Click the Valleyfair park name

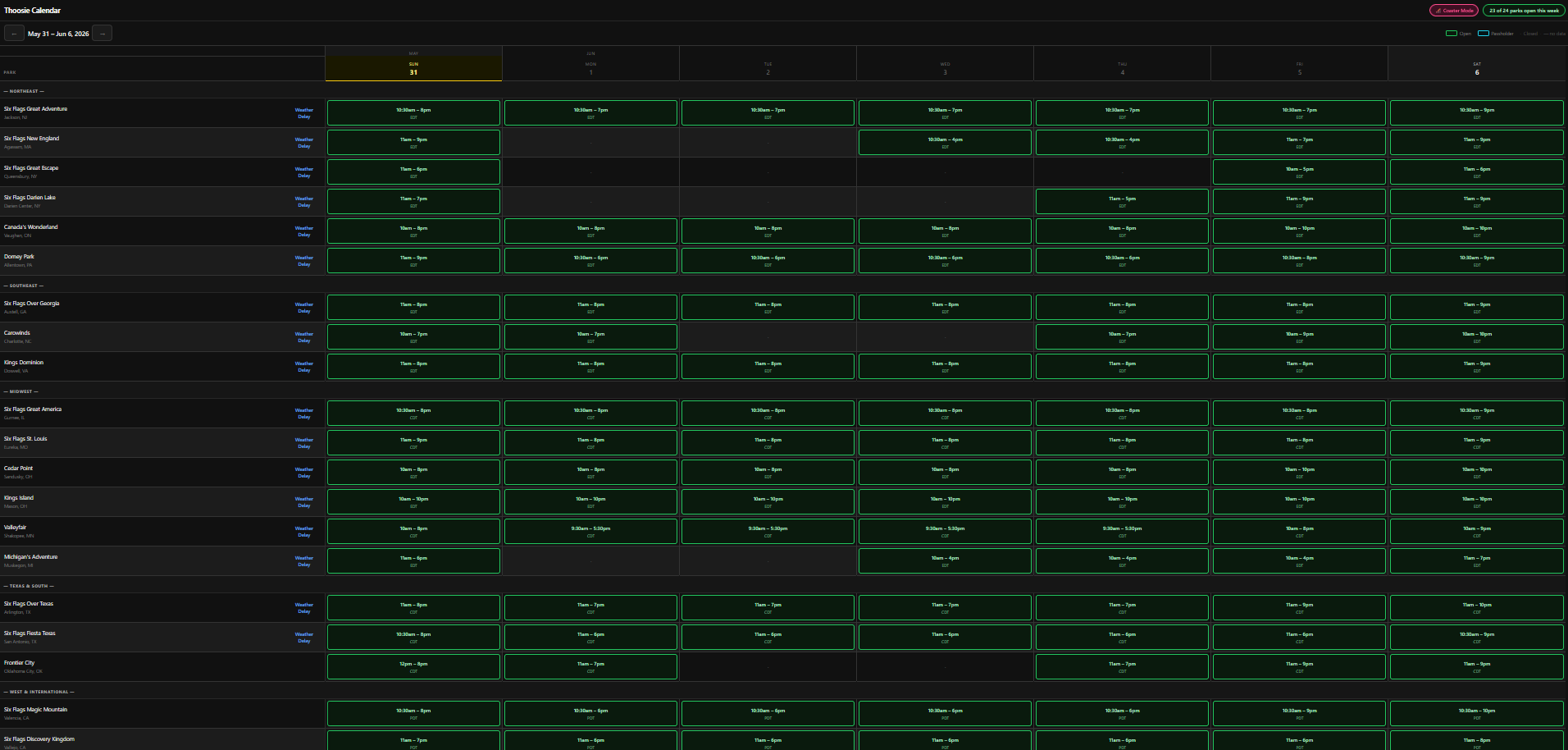[x=16, y=528]
